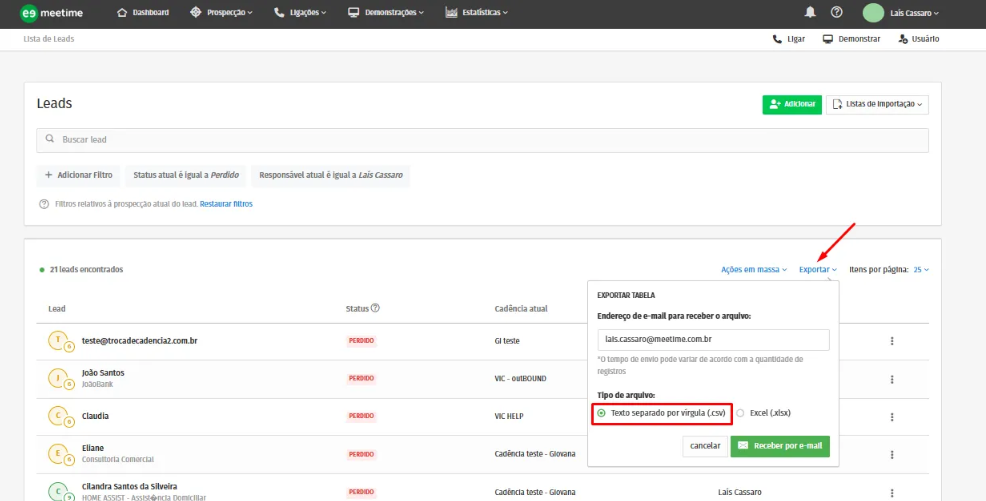Click the VIC HELP cadence cell
Screen dimensions: 986x501
509,416
